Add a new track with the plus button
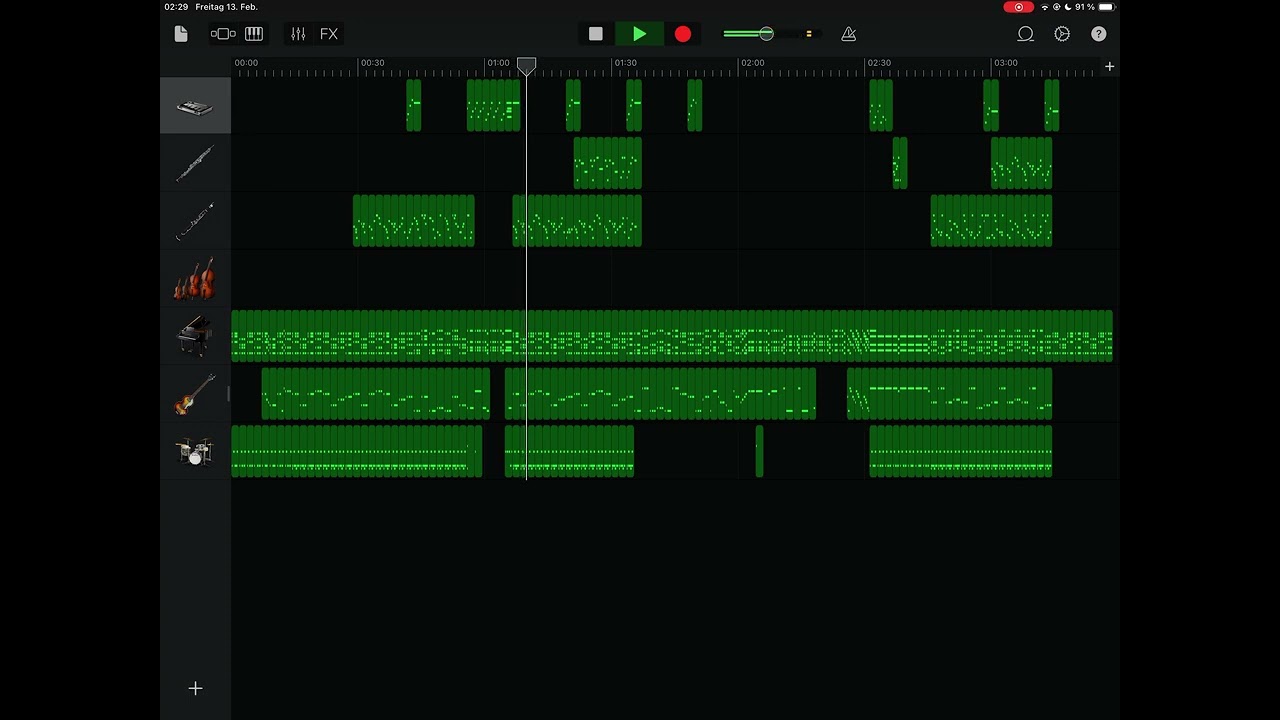 click(x=195, y=689)
